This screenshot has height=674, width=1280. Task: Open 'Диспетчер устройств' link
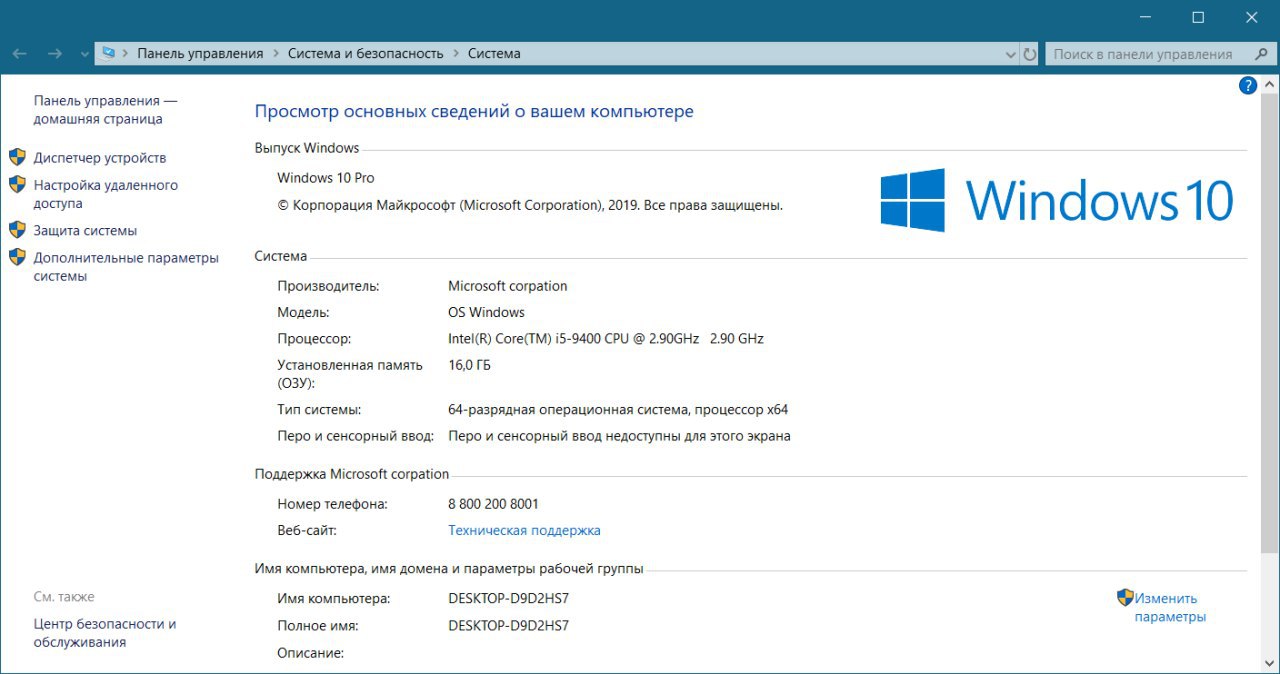tap(100, 158)
